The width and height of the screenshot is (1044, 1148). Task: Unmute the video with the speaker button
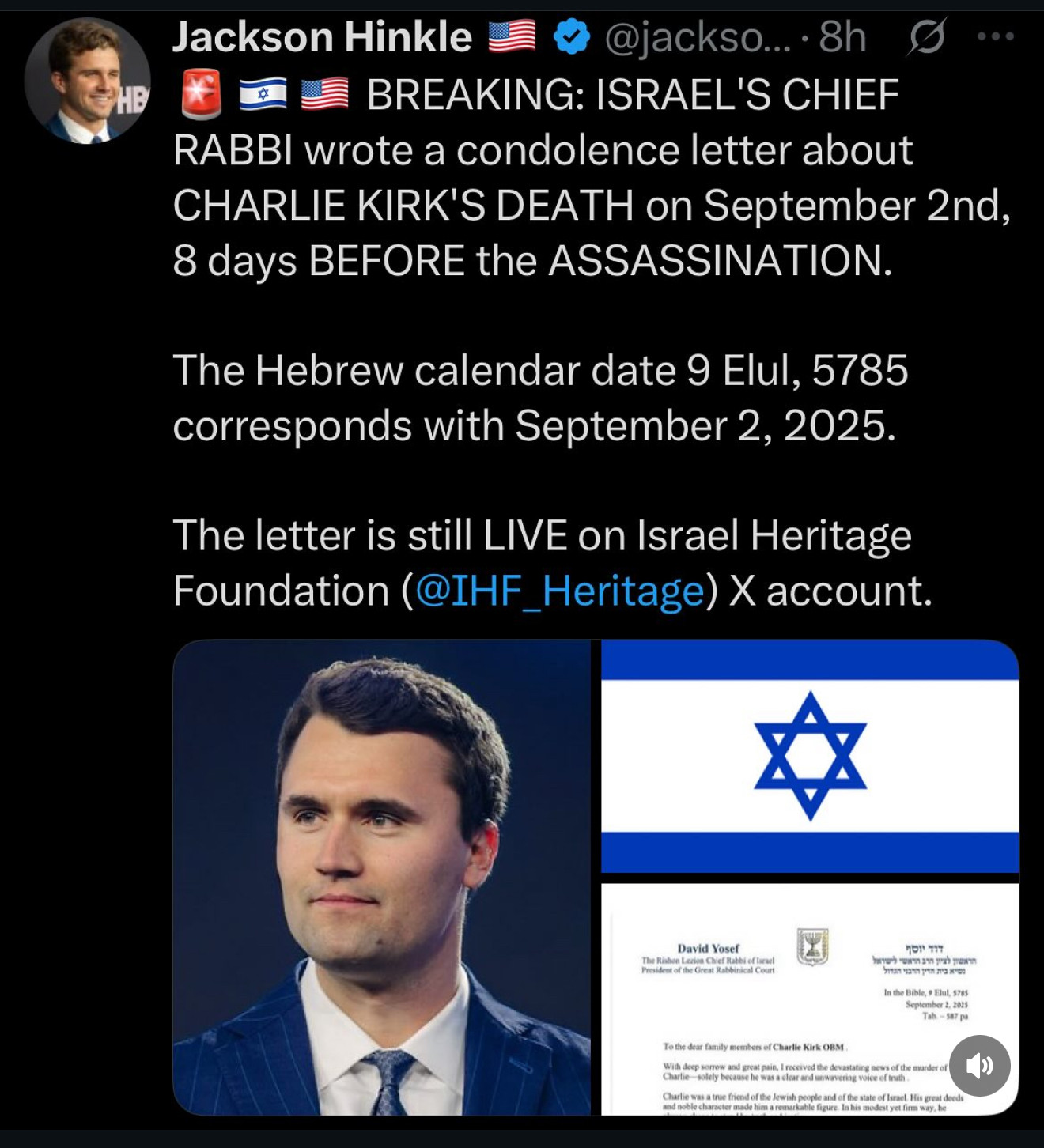[x=980, y=1066]
